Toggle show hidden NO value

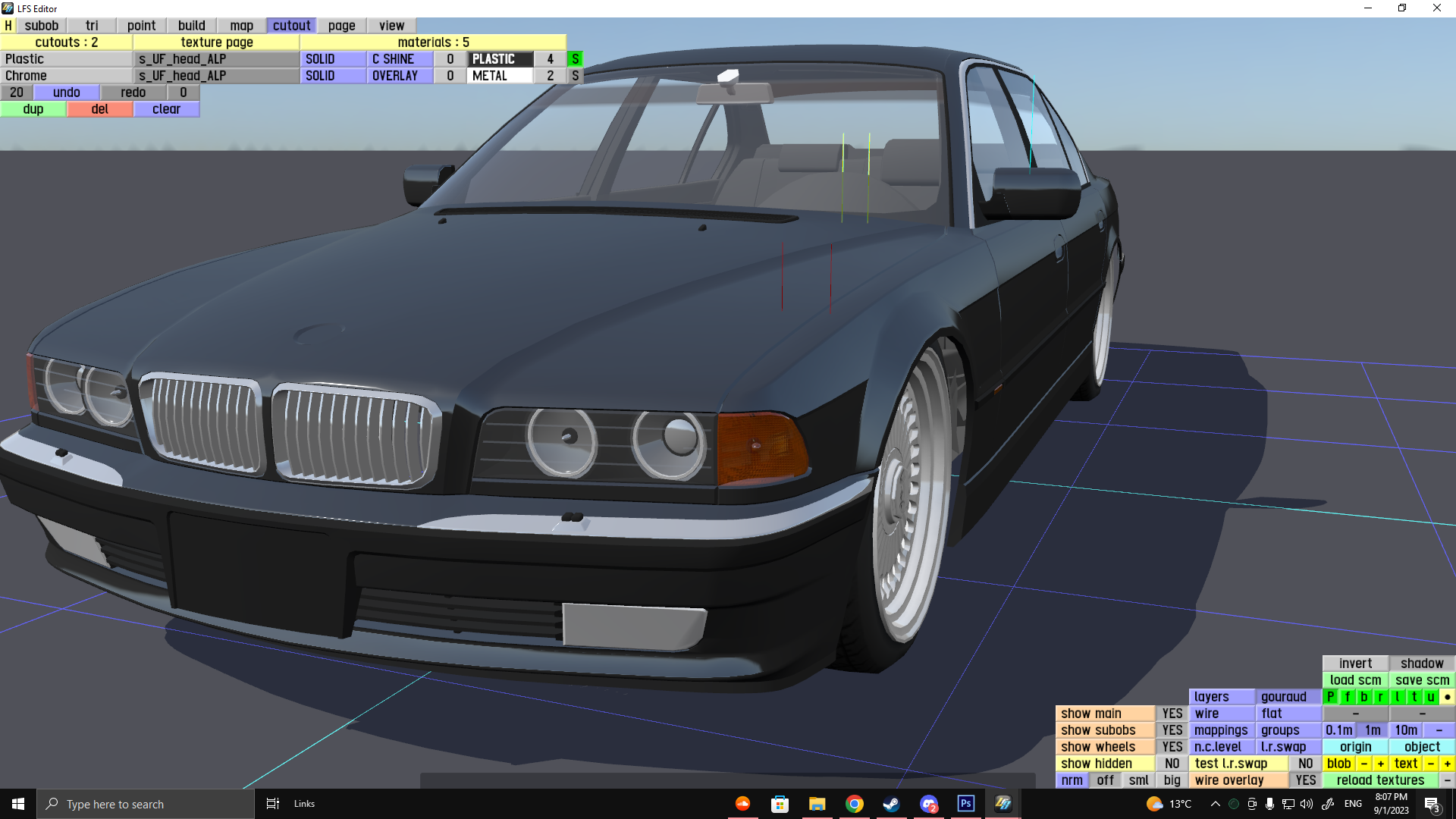1172,764
